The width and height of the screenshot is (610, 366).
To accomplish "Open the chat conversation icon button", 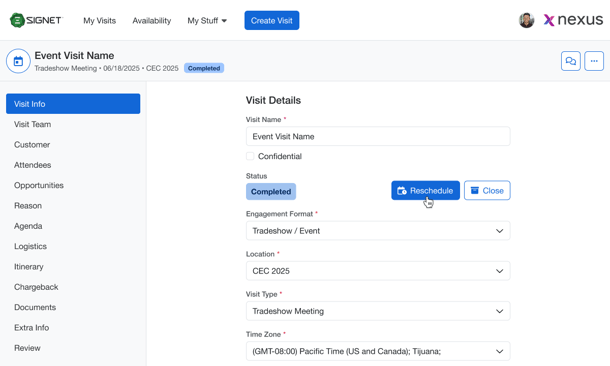I will [570, 61].
